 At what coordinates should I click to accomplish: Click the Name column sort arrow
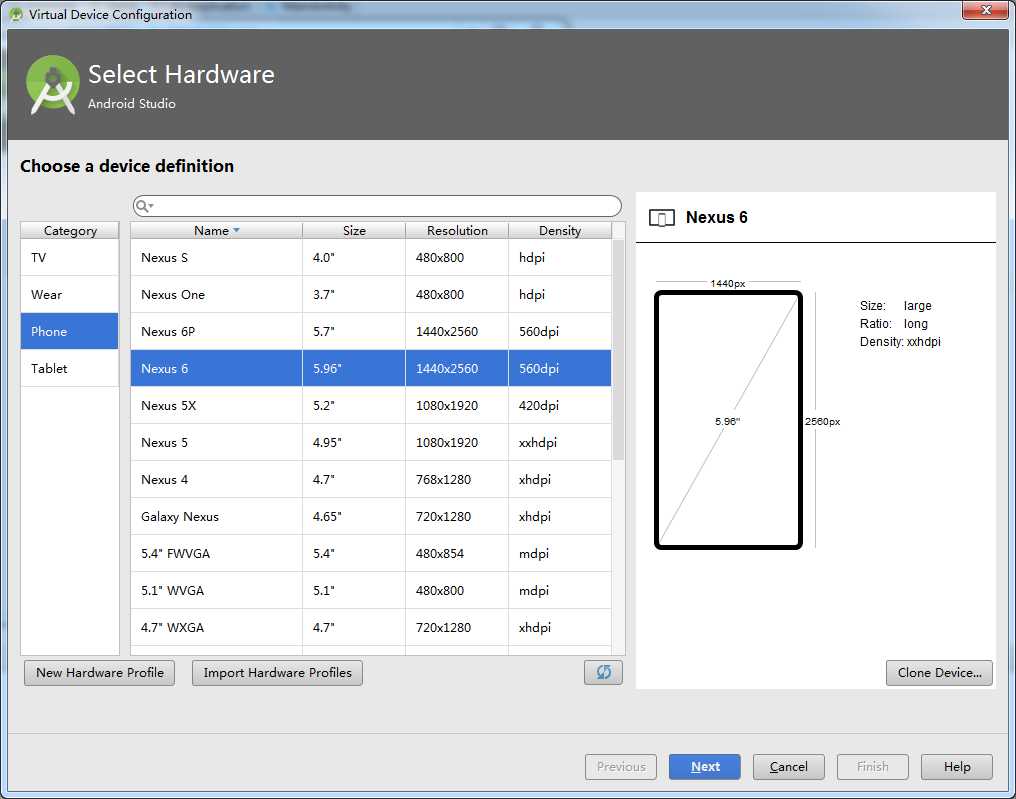pyautogui.click(x=237, y=231)
